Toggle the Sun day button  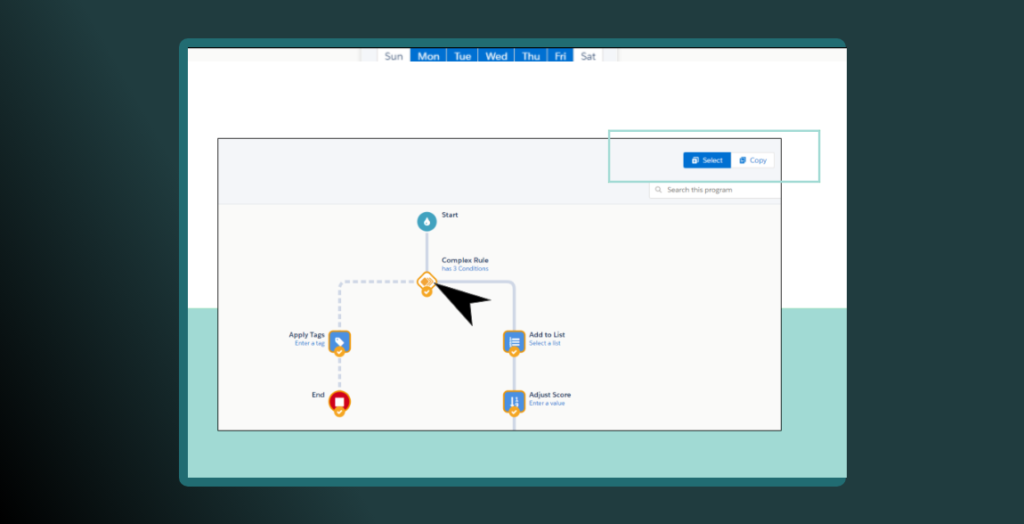click(x=394, y=56)
